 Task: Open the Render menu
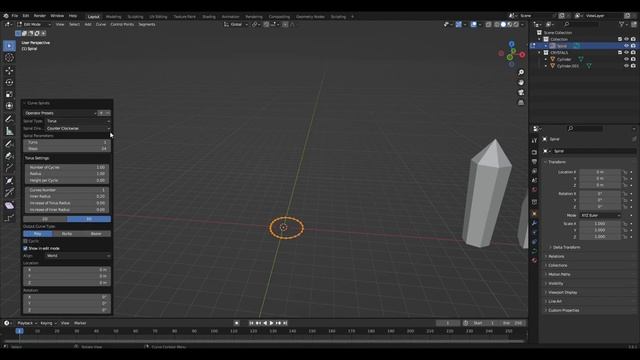(40, 16)
